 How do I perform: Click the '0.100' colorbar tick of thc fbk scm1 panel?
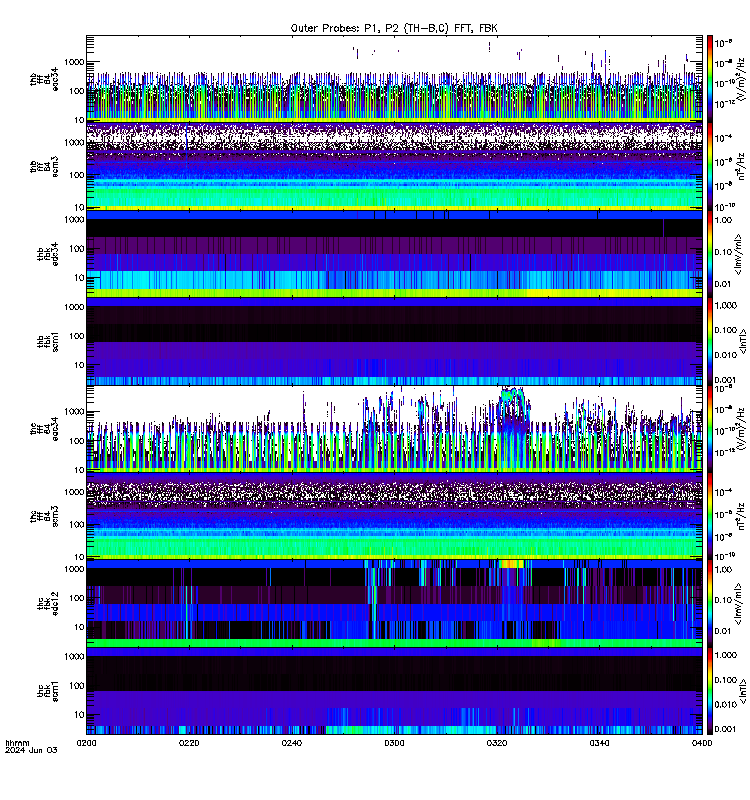tap(726, 680)
